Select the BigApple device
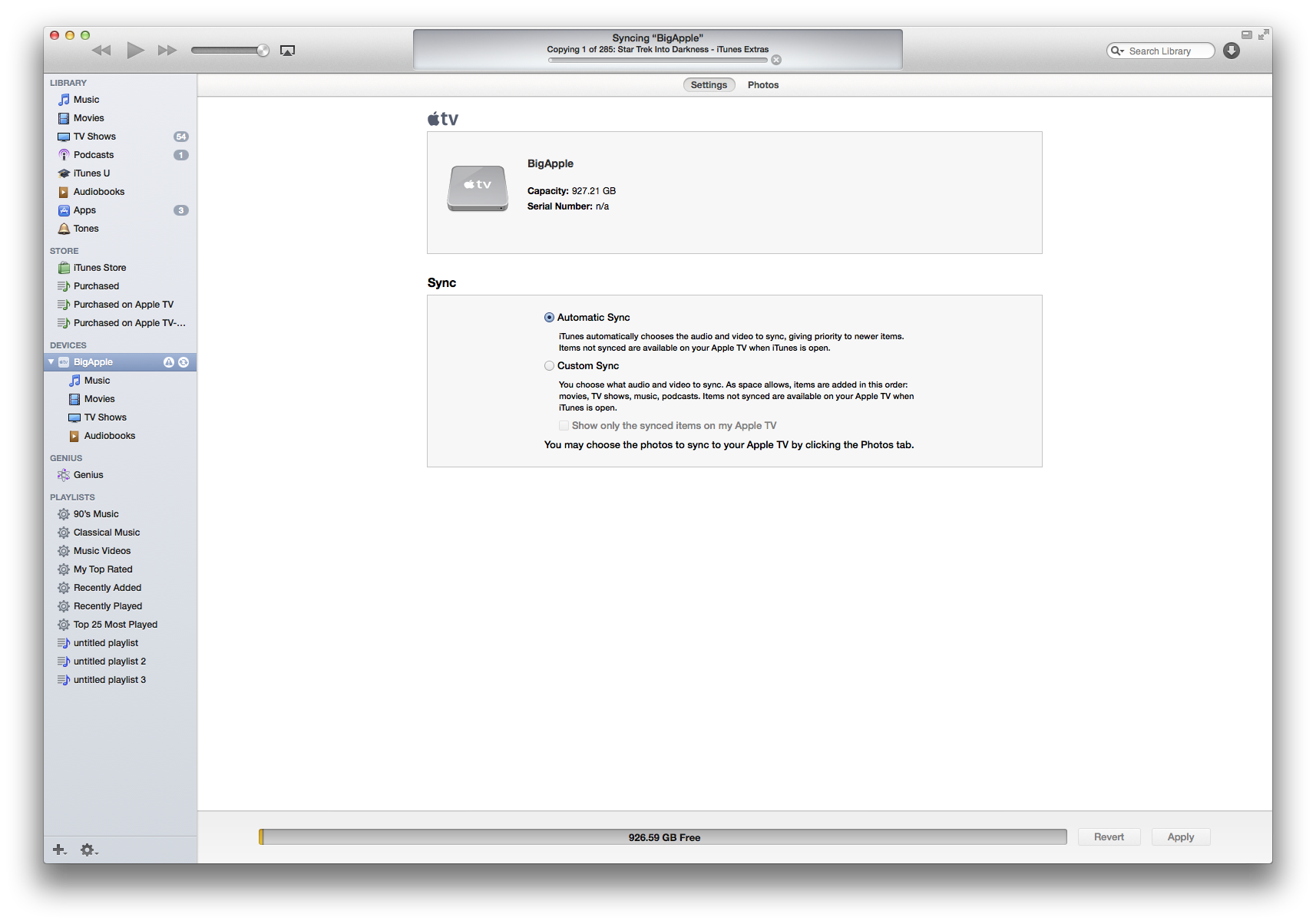1316x924 pixels. tap(120, 362)
